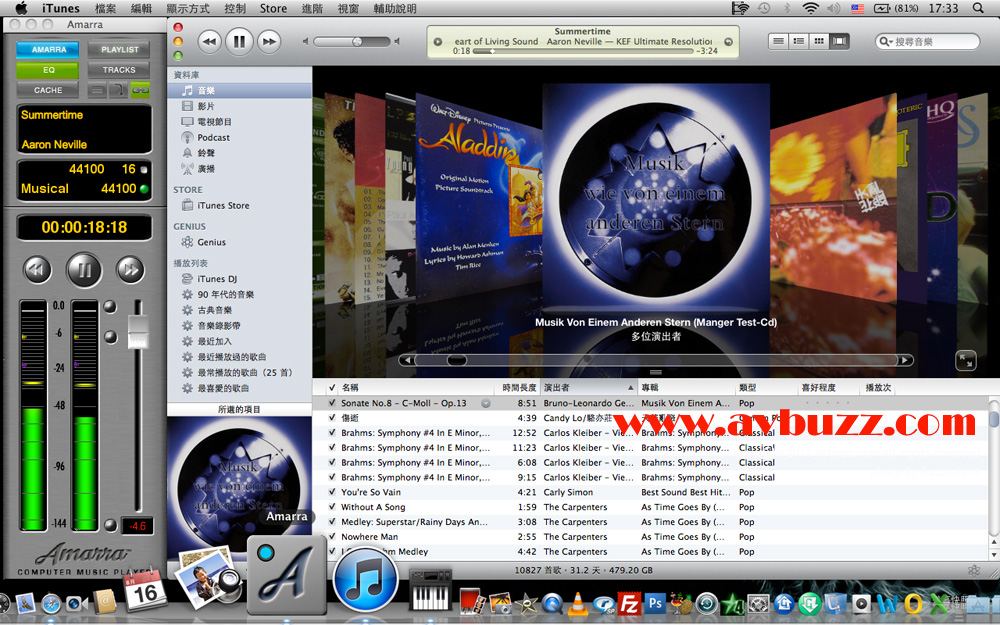Click the Amarra rewind round button
The height and width of the screenshot is (625, 1000).
(37, 270)
